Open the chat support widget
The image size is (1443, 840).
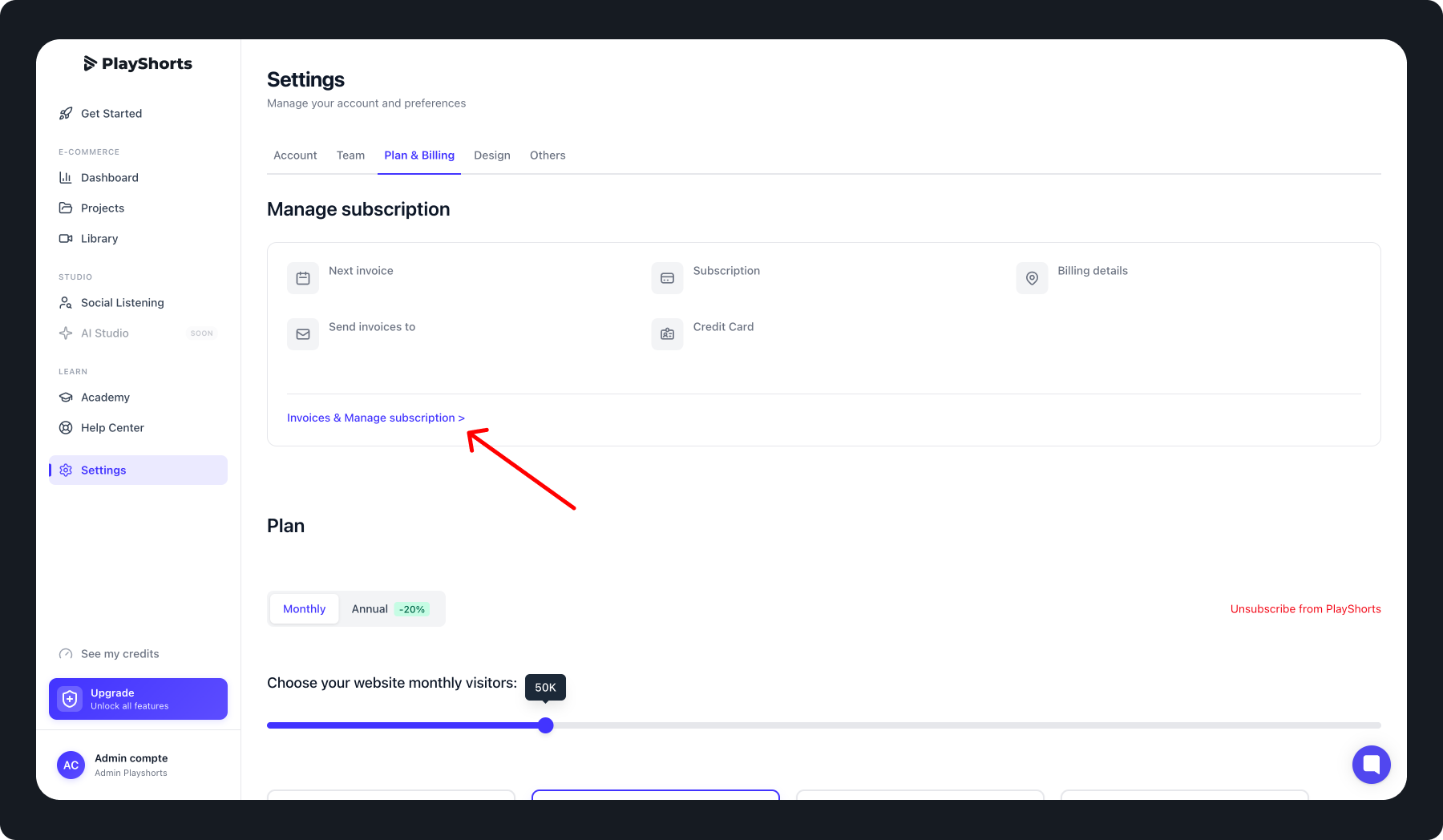(x=1372, y=765)
